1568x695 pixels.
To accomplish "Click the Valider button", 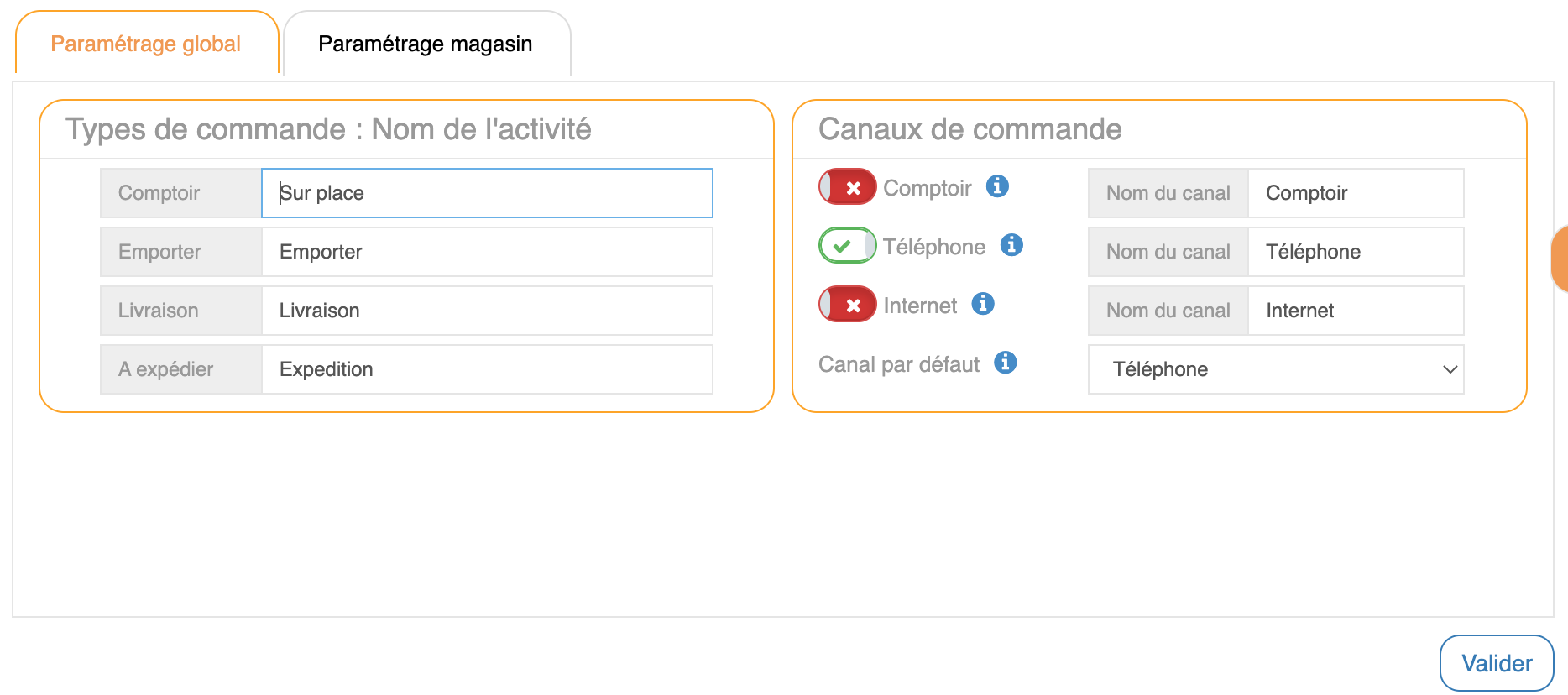I will (1497, 663).
